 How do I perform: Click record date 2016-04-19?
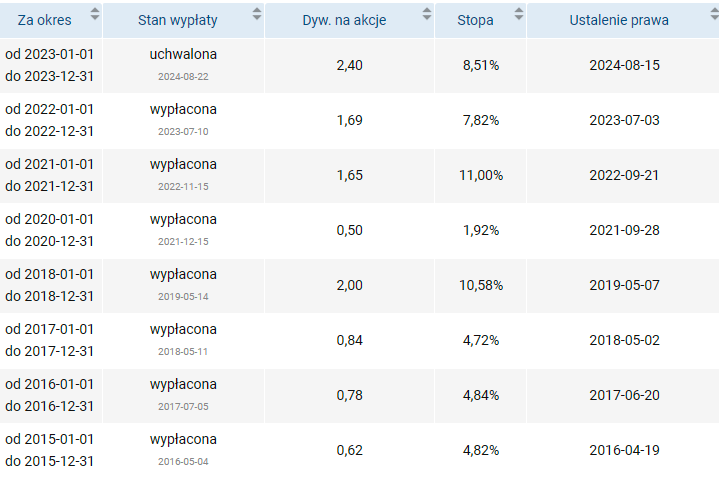click(625, 450)
